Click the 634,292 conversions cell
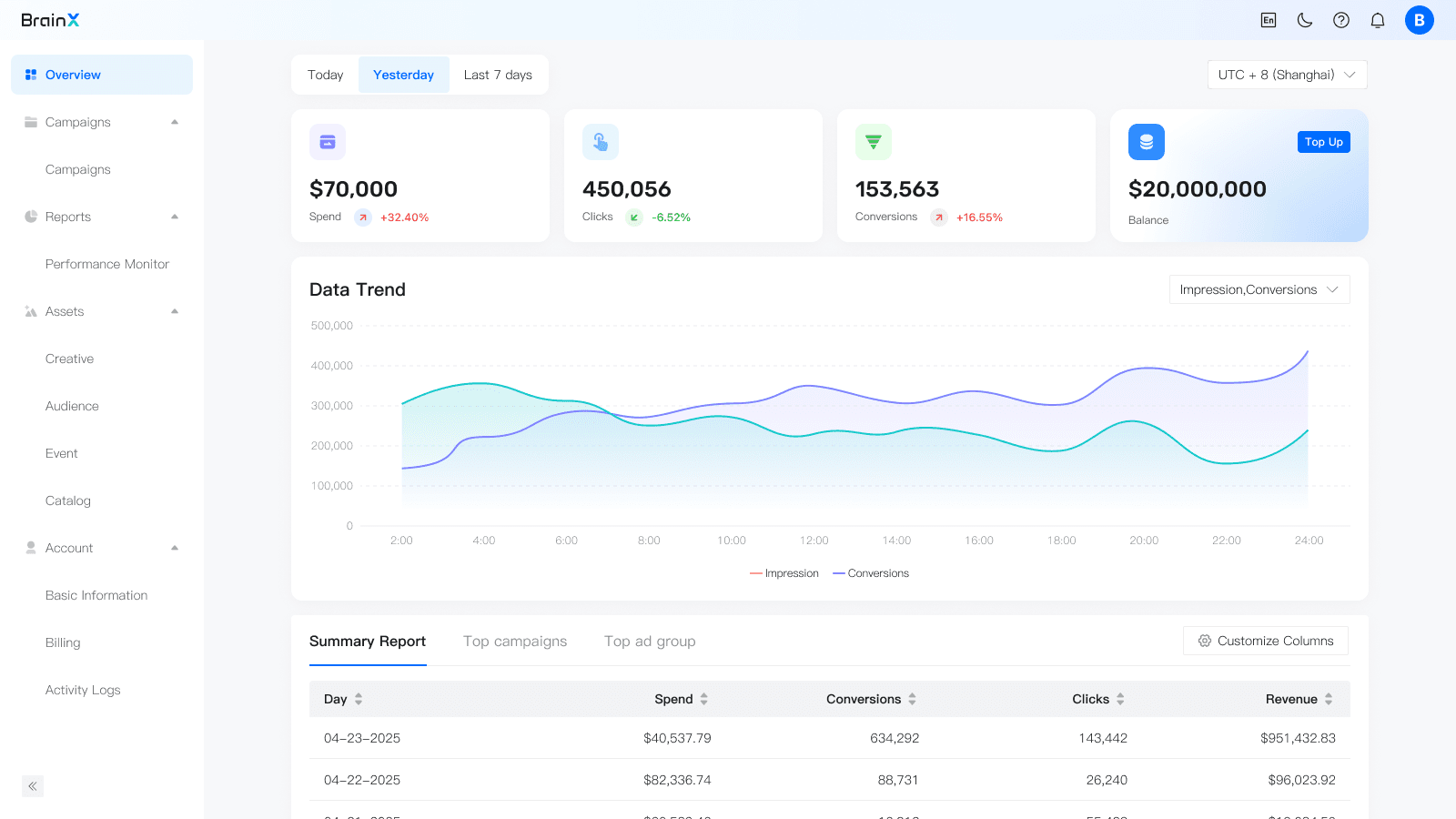 (x=895, y=738)
